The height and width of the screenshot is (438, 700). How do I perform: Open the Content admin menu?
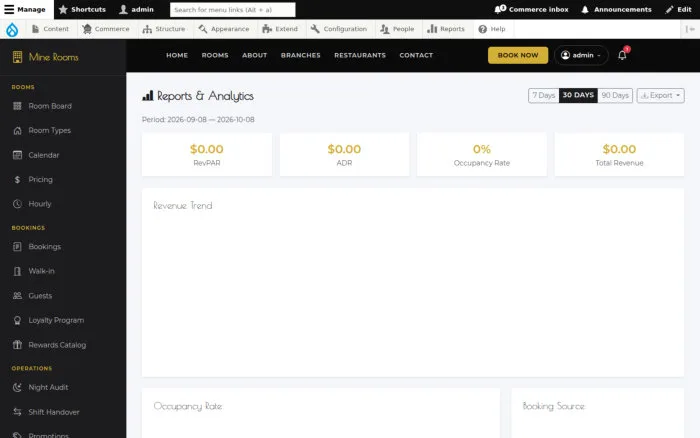point(50,29)
